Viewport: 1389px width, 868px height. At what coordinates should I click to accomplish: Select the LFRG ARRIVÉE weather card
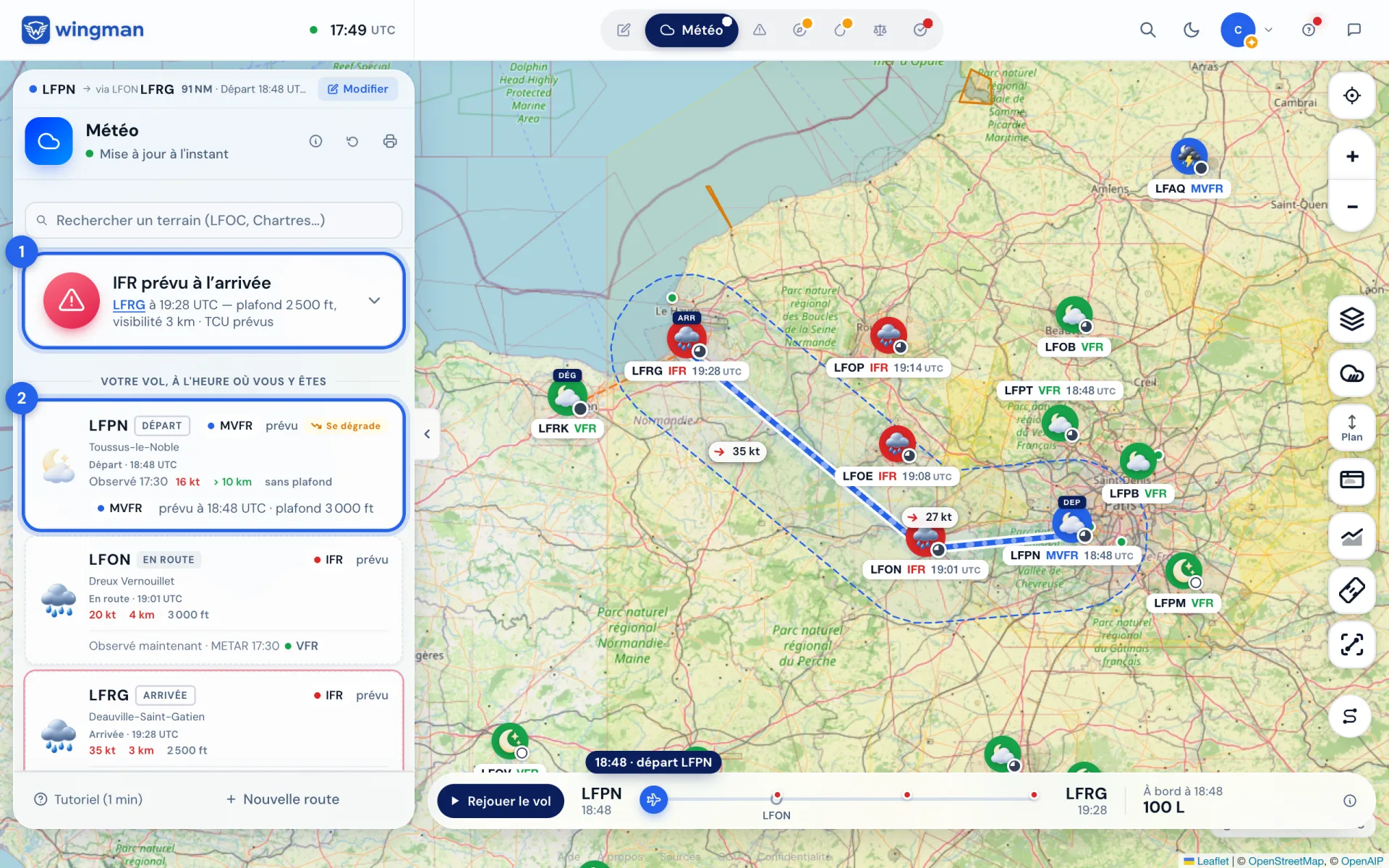pos(213,720)
